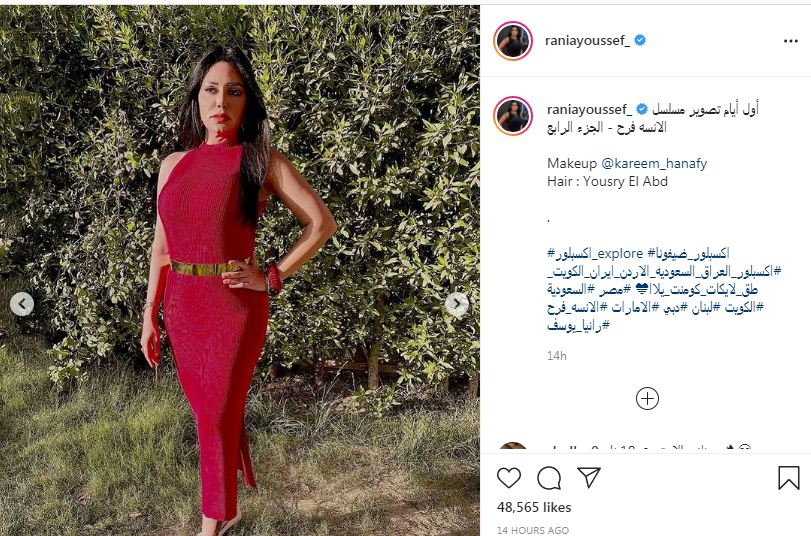Go to the next photo with right arrow

[457, 304]
